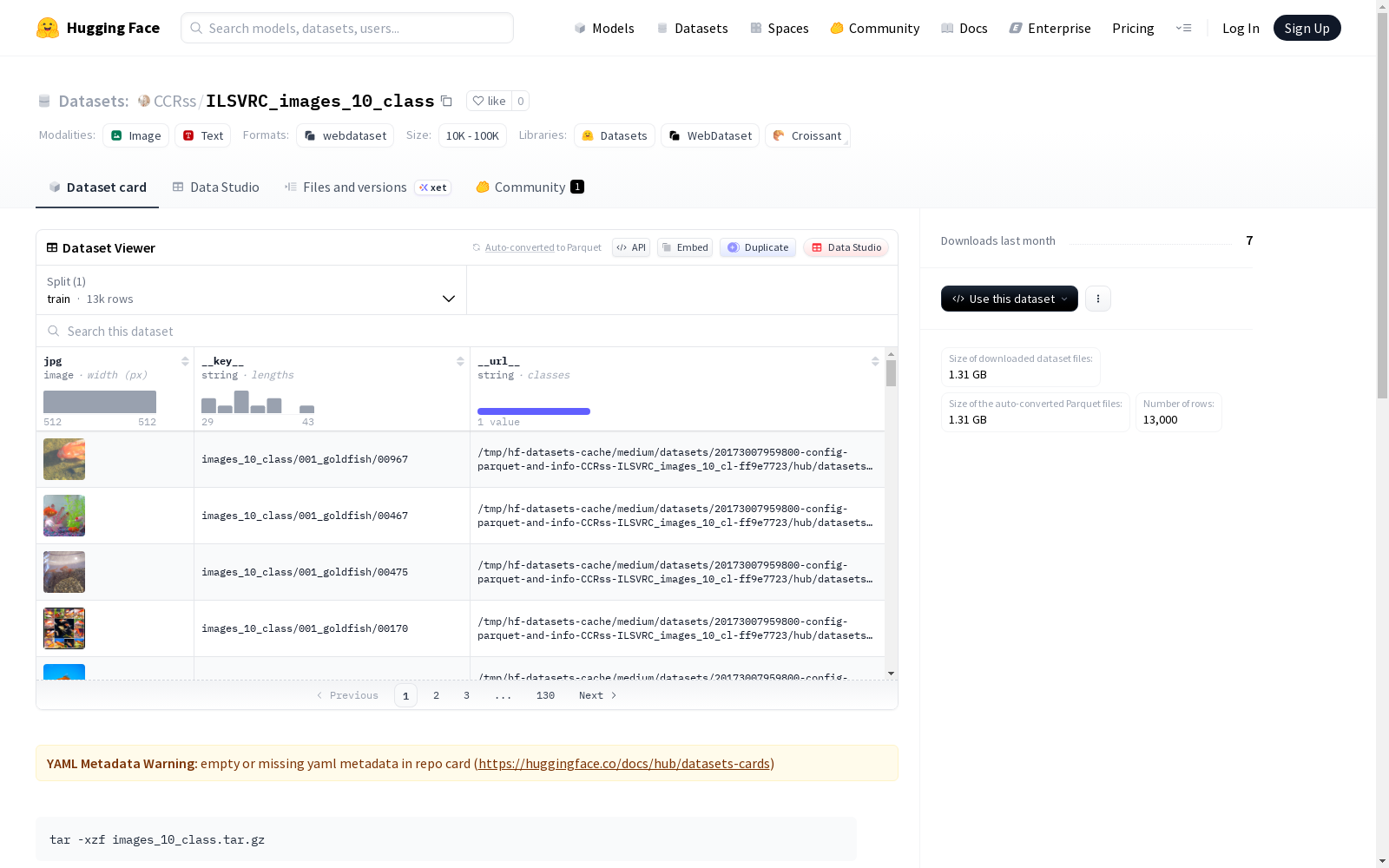Image resolution: width=1389 pixels, height=868 pixels.
Task: Open the dataset Community tab
Action: point(530,187)
